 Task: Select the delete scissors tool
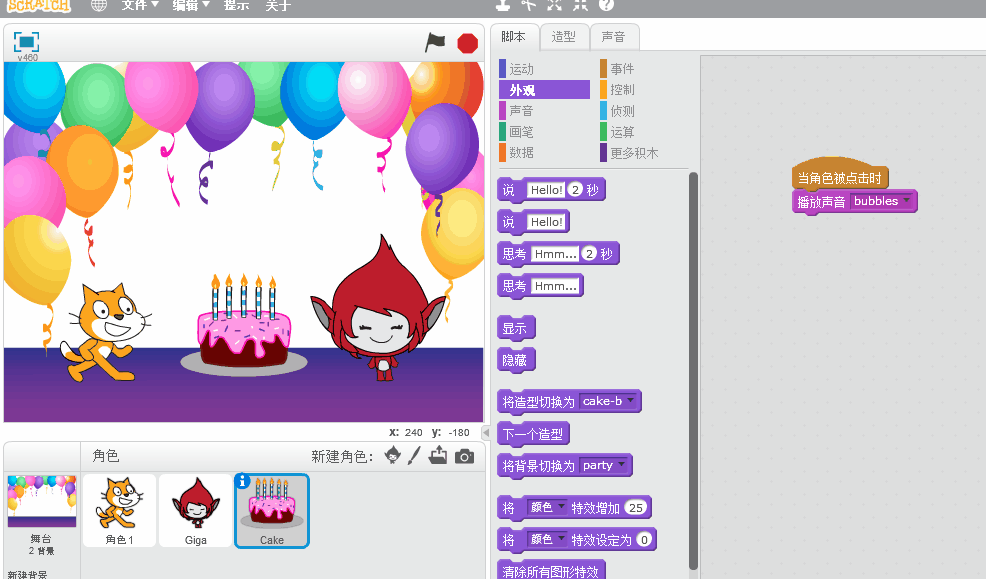528,5
